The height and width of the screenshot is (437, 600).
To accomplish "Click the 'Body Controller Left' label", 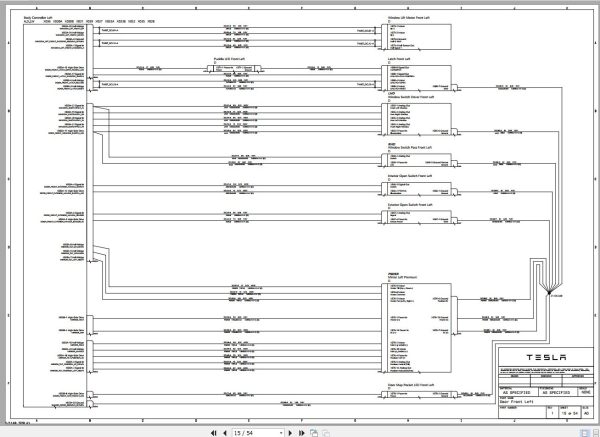I will coord(38,18).
